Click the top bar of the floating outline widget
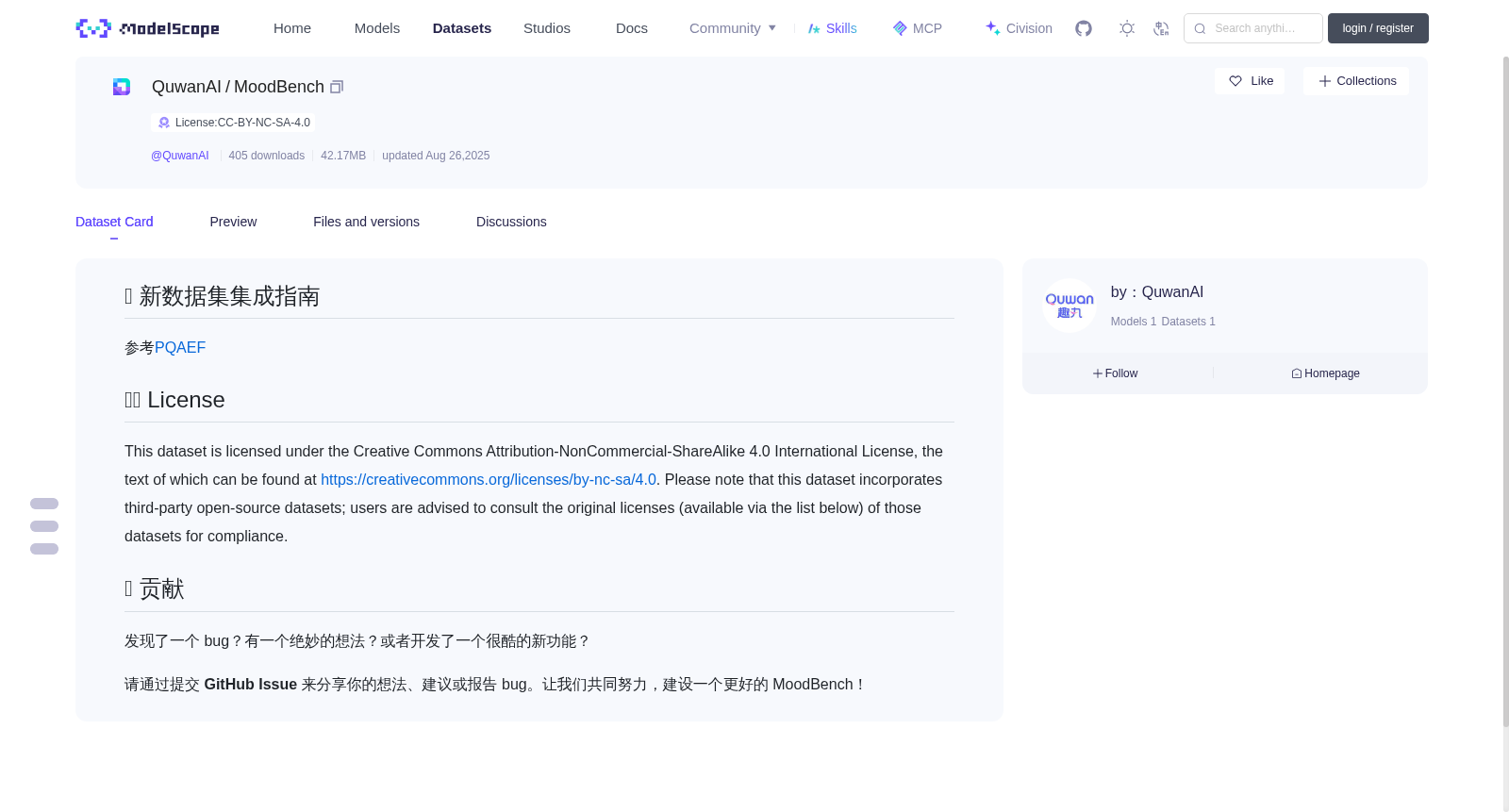1509x812 pixels. click(44, 504)
